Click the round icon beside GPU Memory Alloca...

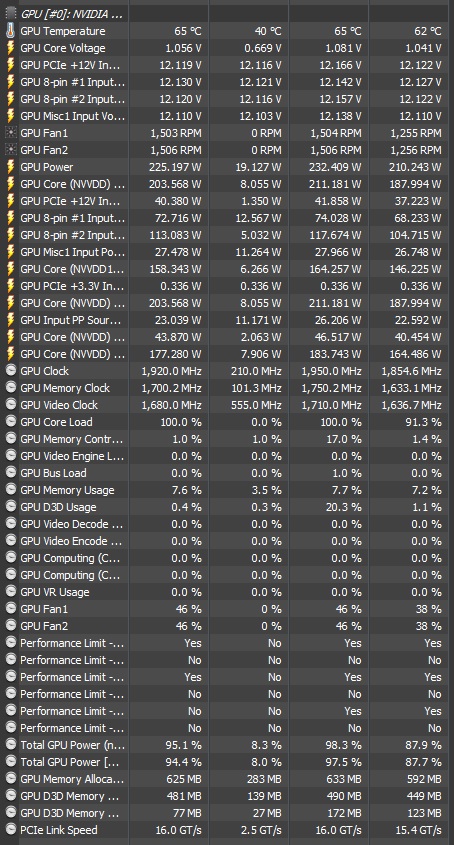(x=11, y=779)
